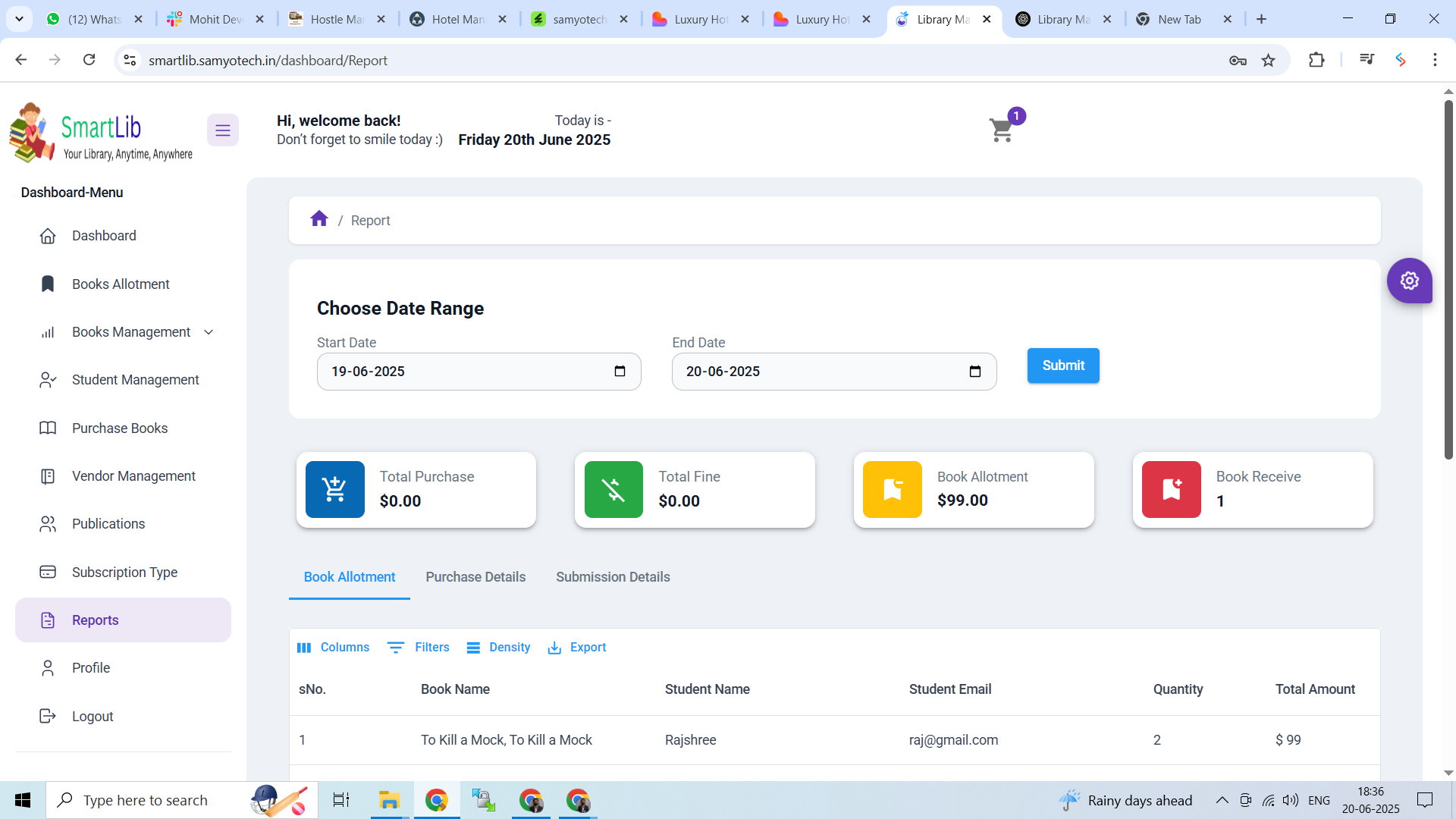1456x819 pixels.
Task: Click the Vendor Management icon
Action: (x=48, y=475)
